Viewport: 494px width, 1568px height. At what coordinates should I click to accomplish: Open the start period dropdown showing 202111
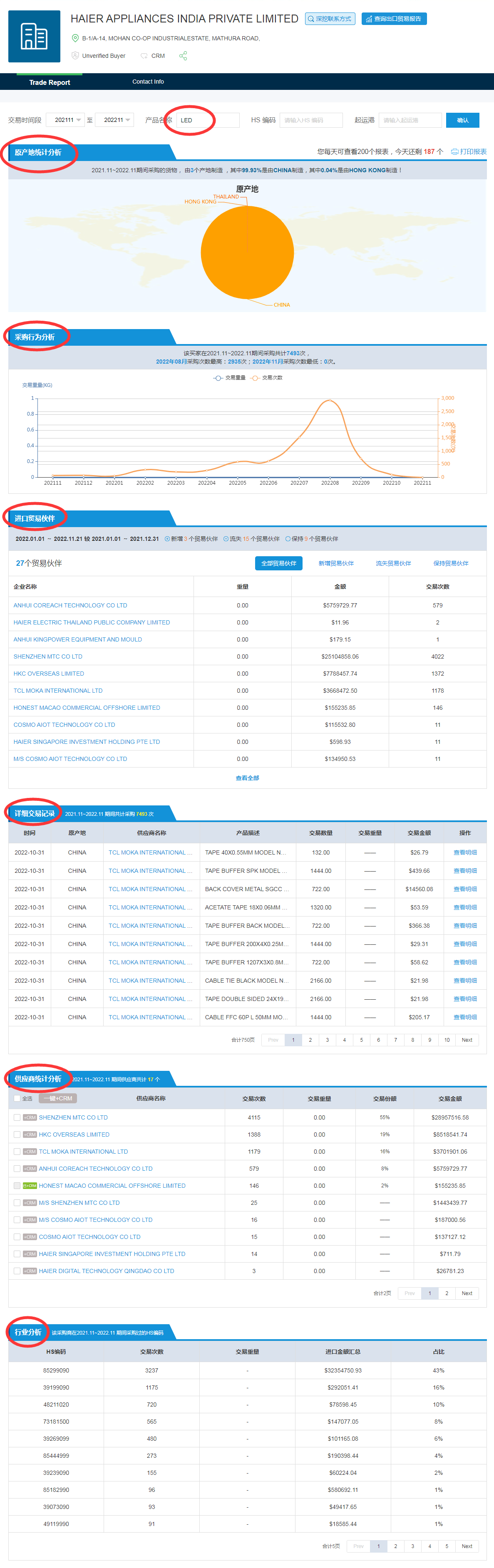pos(66,120)
